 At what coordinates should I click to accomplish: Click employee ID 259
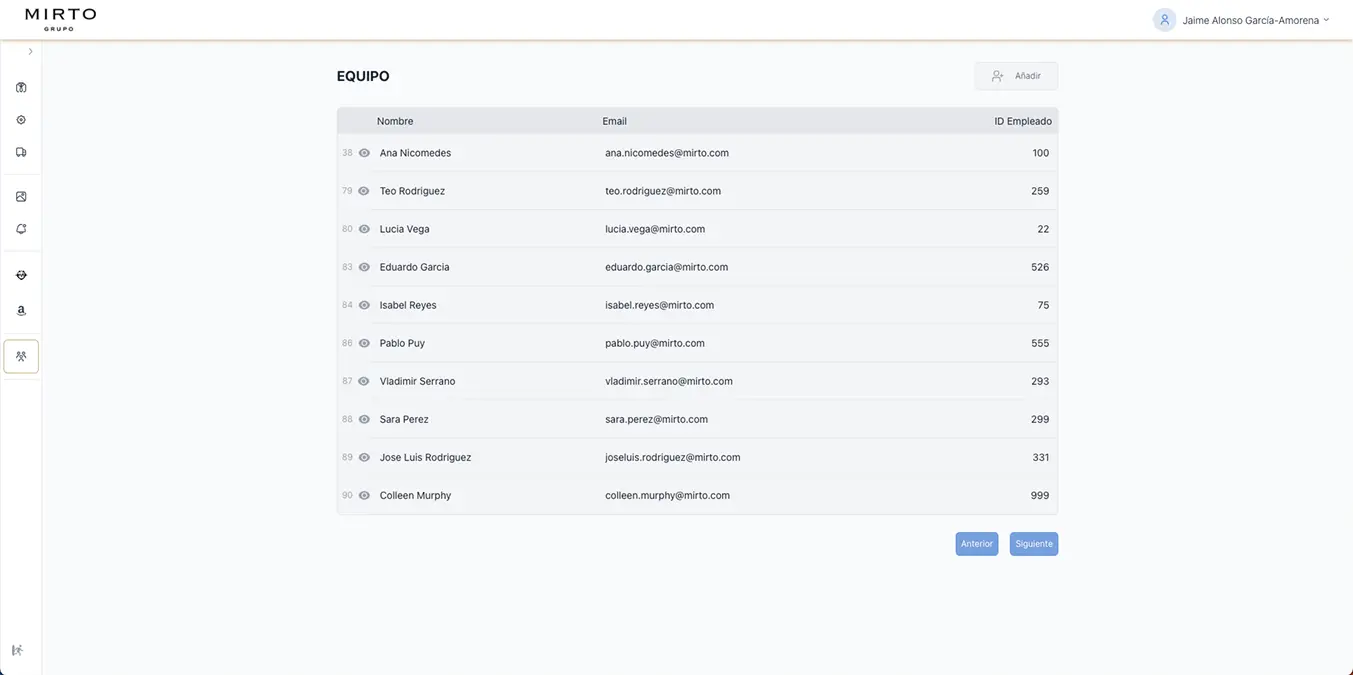pyautogui.click(x=1040, y=191)
